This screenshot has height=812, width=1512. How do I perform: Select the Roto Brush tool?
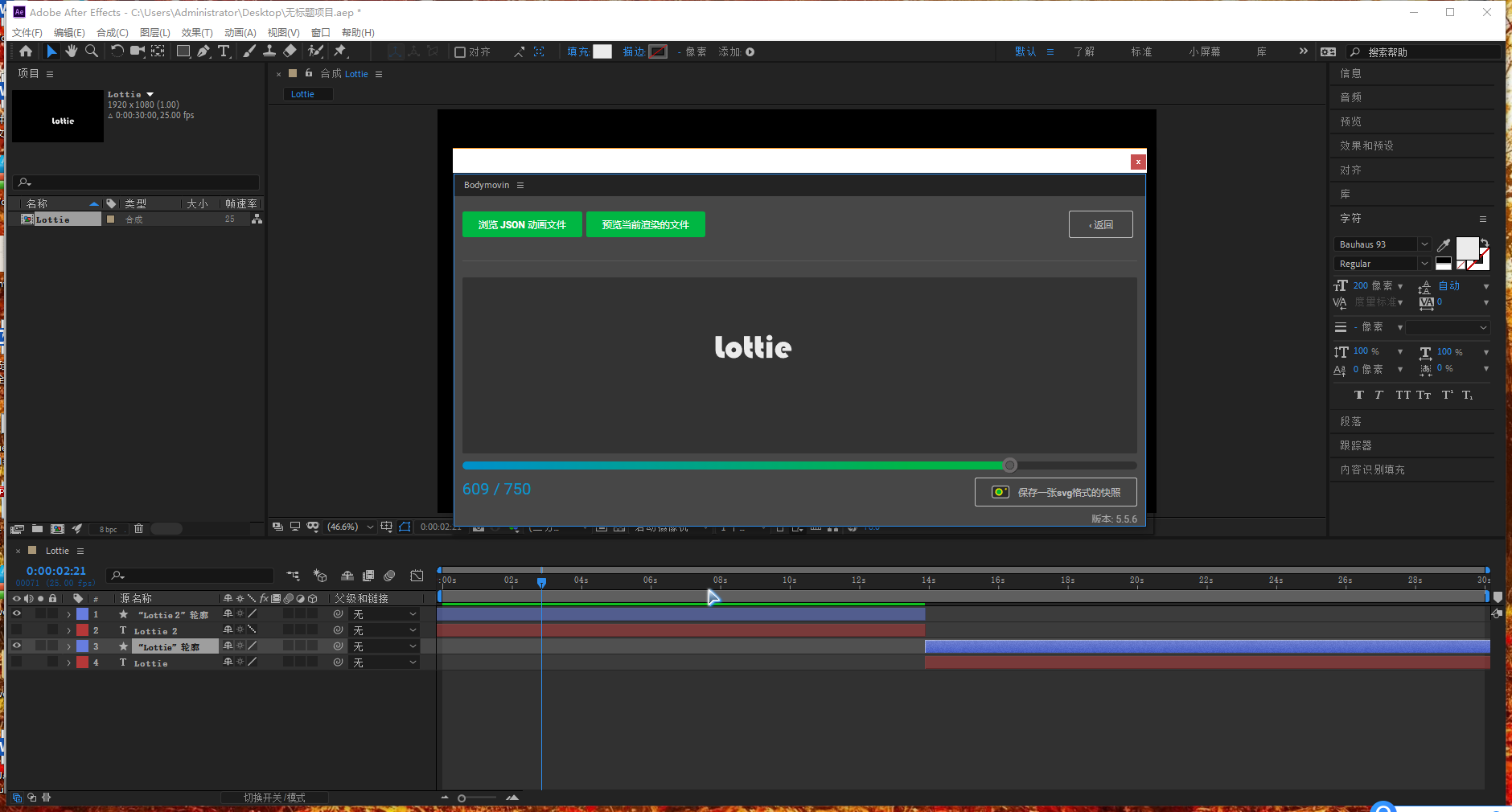click(x=315, y=51)
